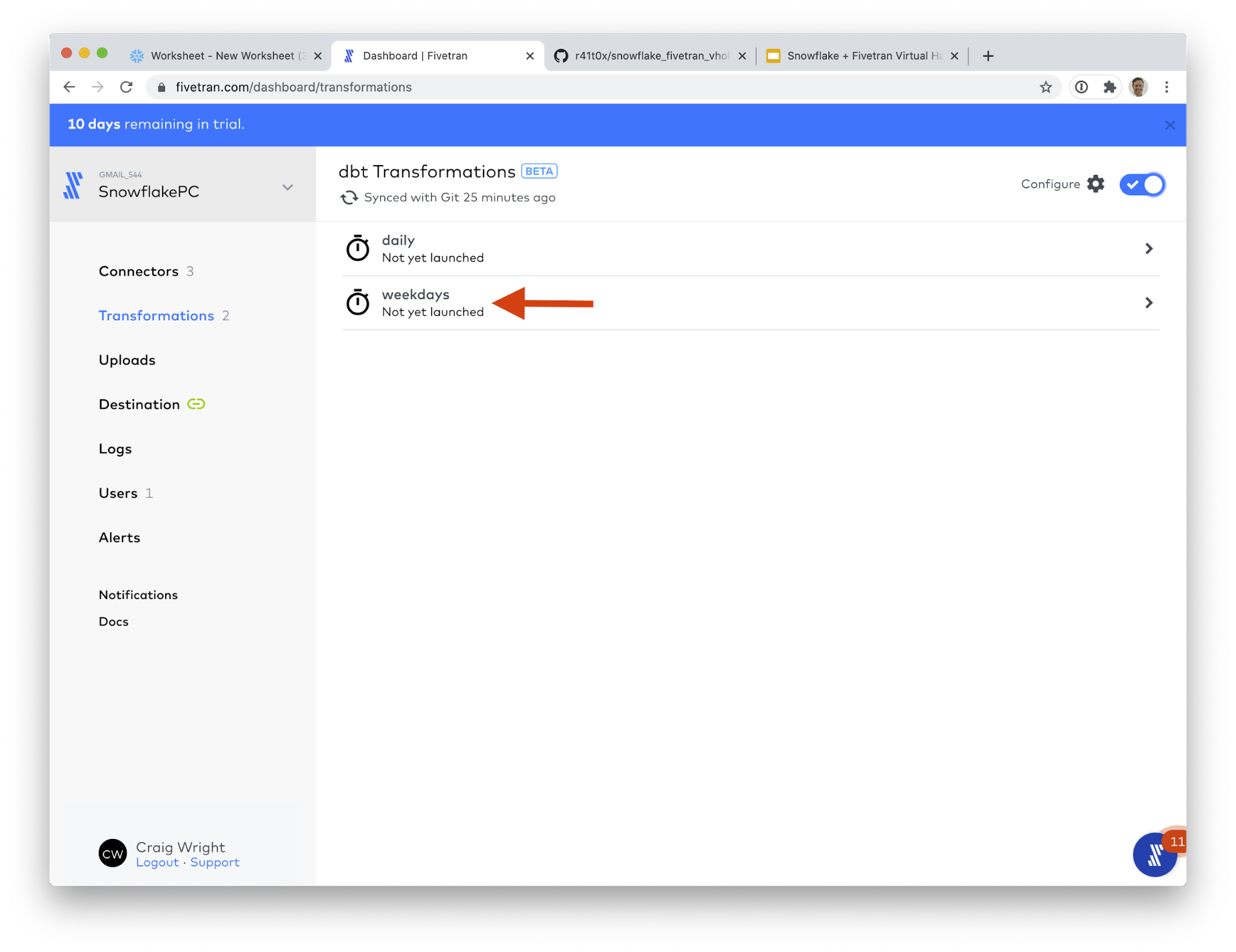
Task: Expand the weekdays transformation chevron
Action: coord(1148,303)
